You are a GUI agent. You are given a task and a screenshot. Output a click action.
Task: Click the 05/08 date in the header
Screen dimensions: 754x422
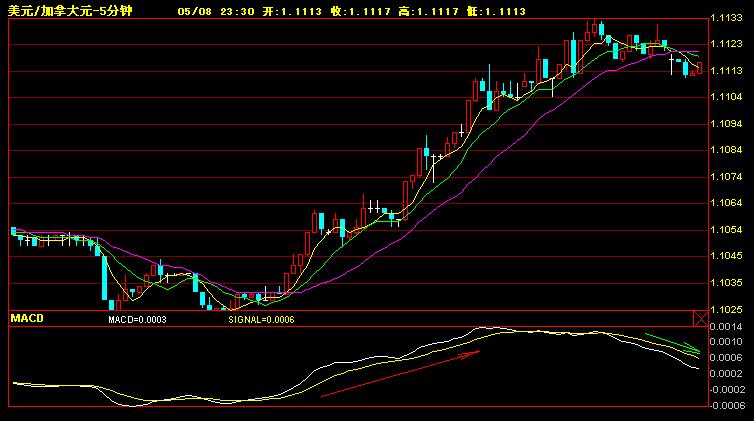click(x=194, y=12)
